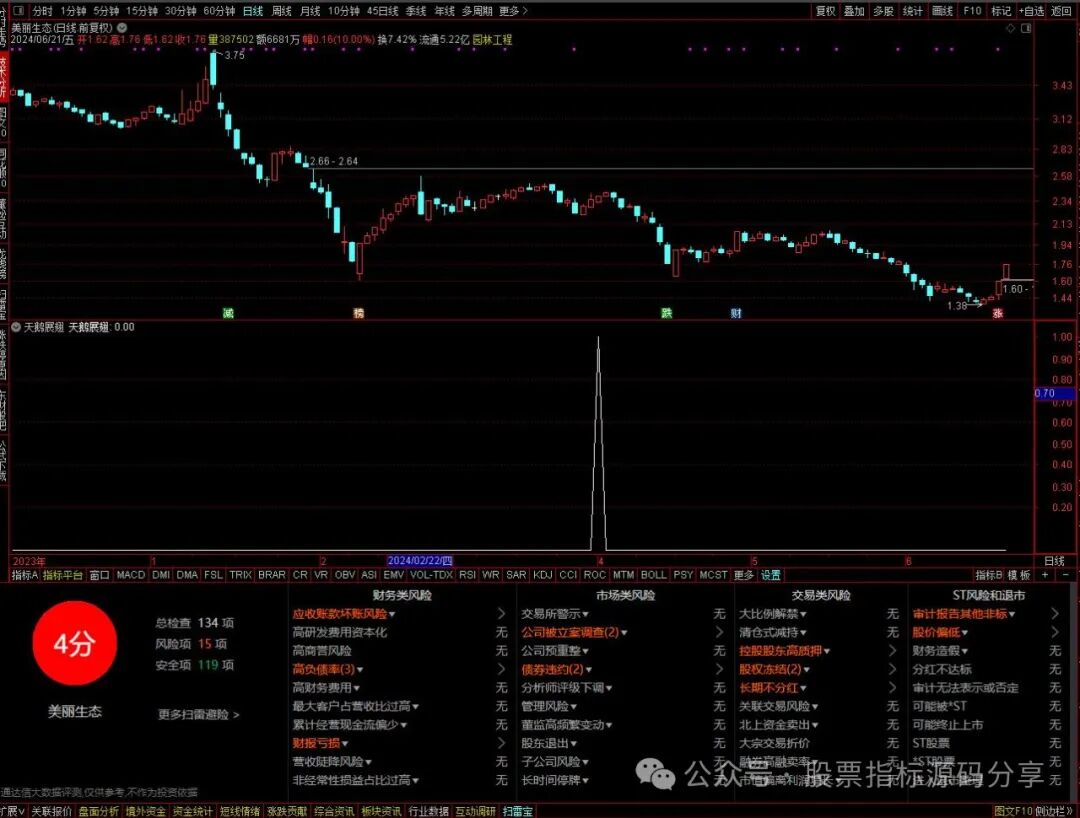Switch to the 分时 time-sharing view

pos(42,11)
